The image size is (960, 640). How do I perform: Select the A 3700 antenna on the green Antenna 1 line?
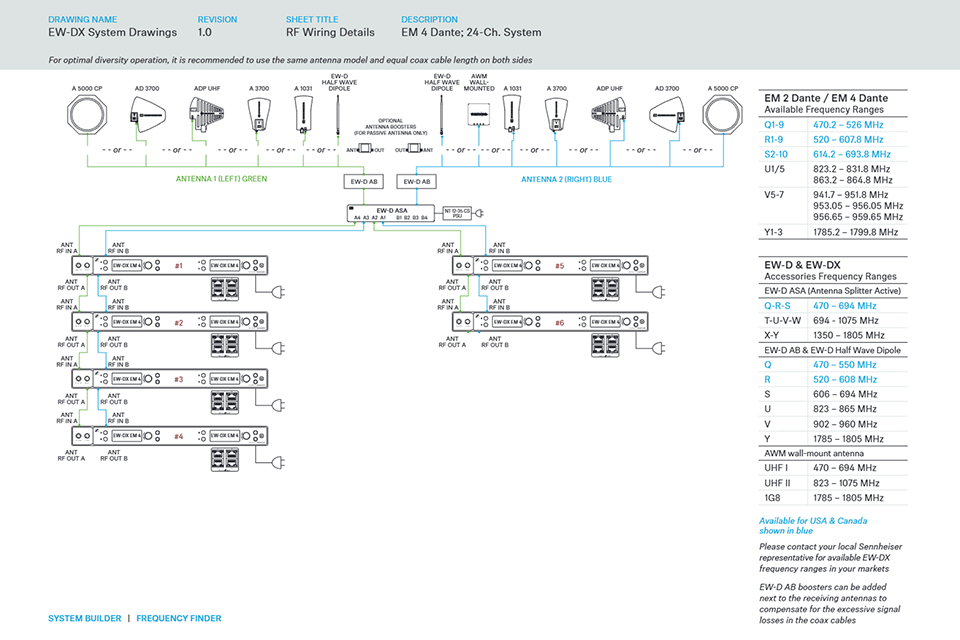point(259,115)
